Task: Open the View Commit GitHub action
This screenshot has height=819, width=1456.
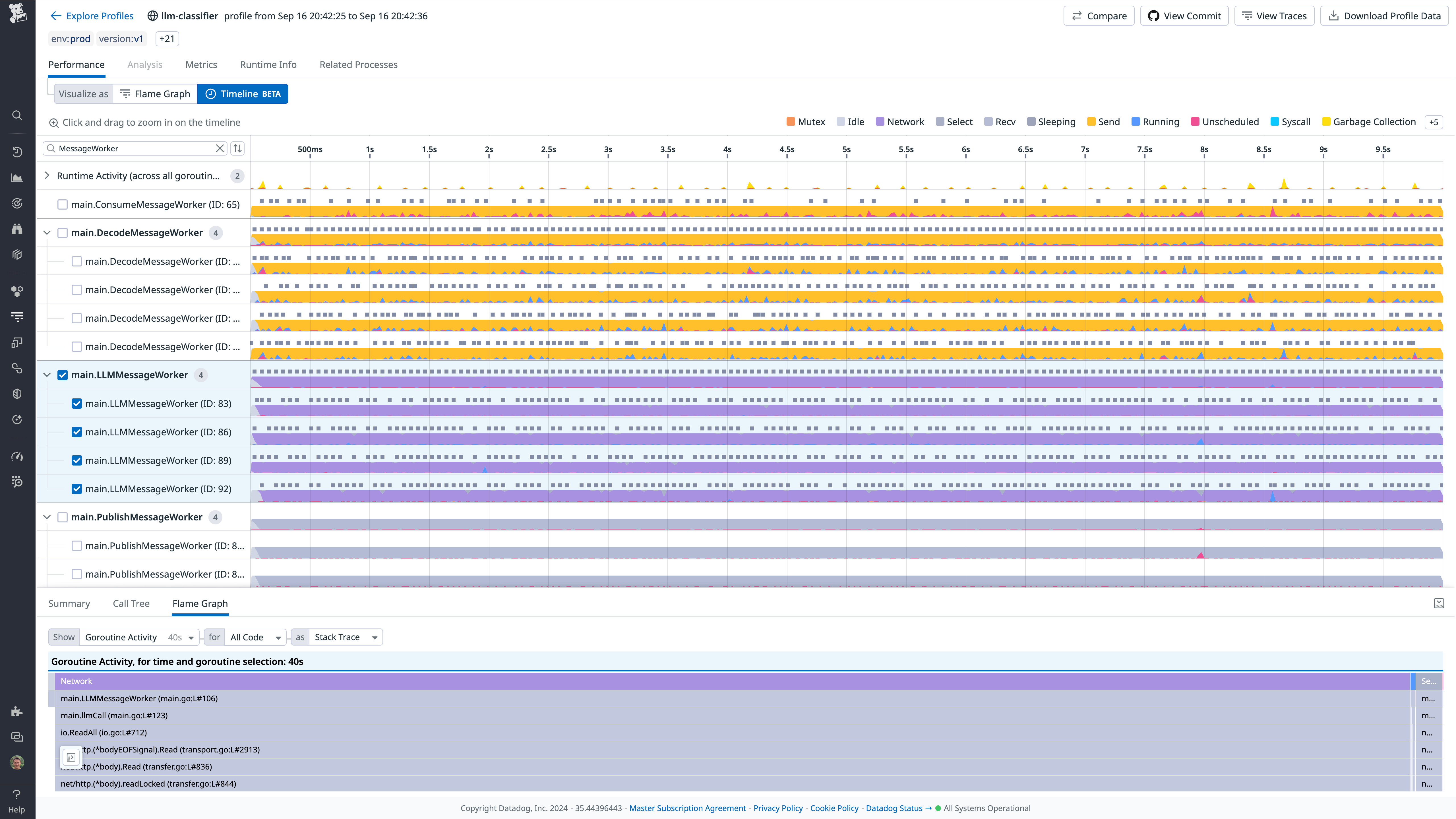Action: coord(1184,15)
